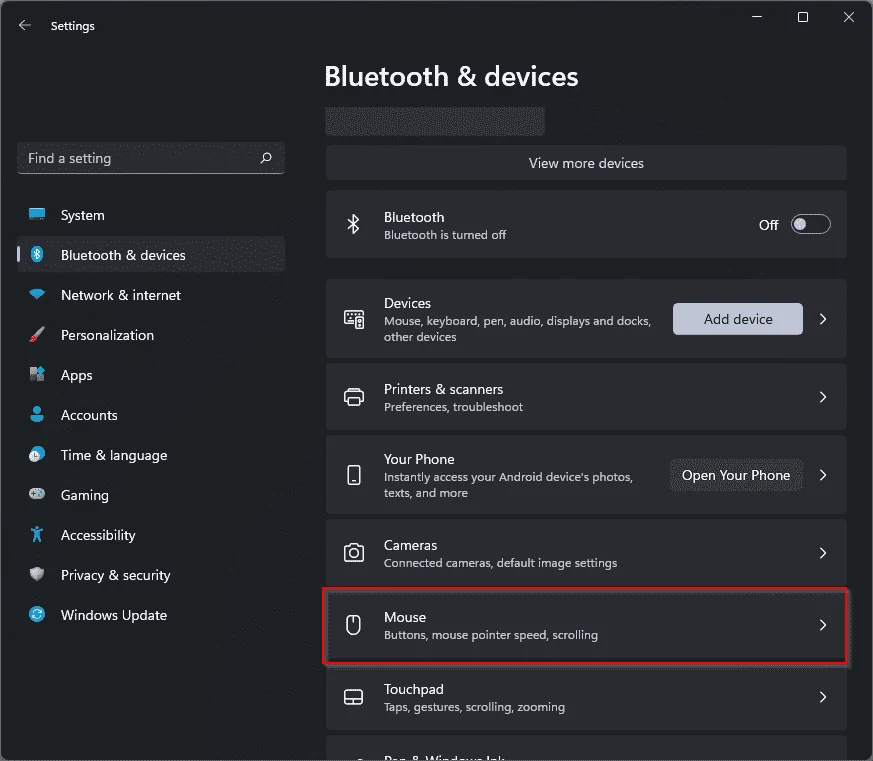Click the Find a setting search box

click(x=151, y=158)
